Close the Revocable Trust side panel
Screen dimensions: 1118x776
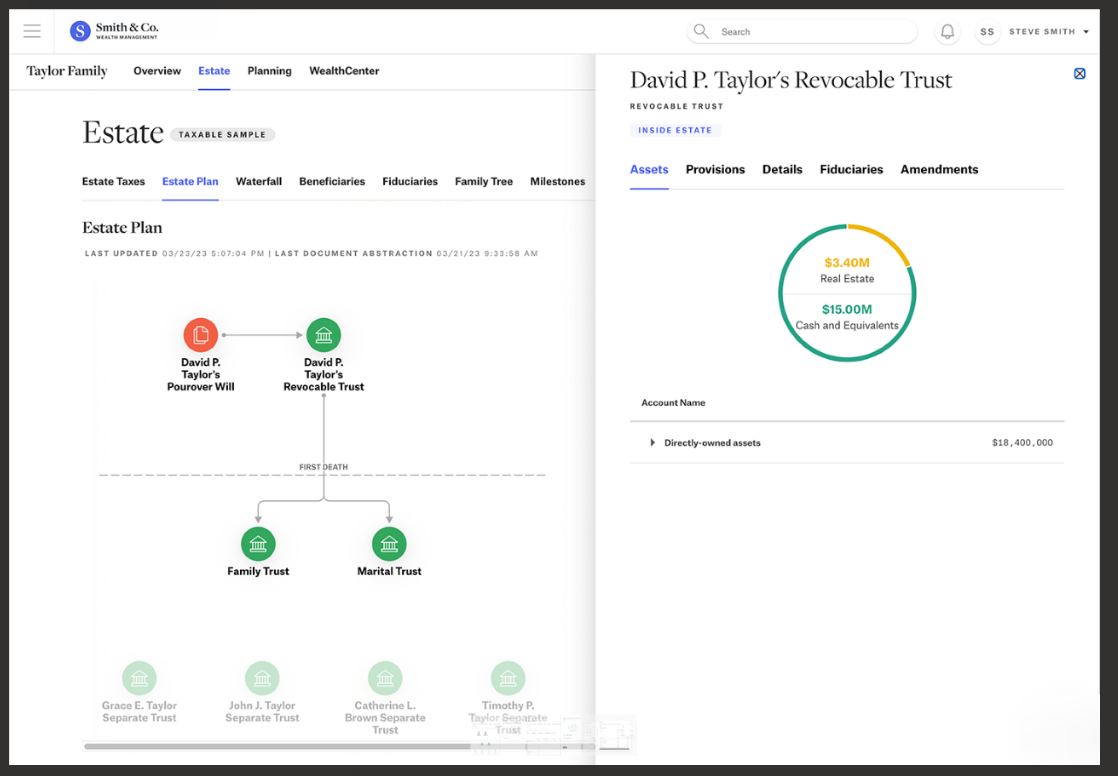[1079, 73]
